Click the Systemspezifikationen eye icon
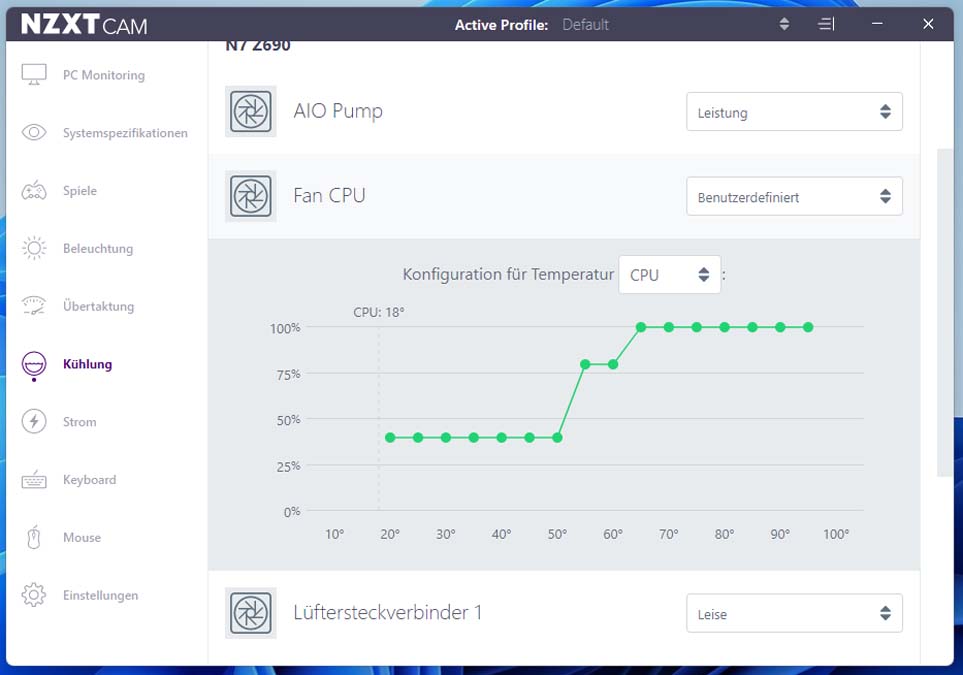Screen dimensions: 963x675 pos(34,133)
